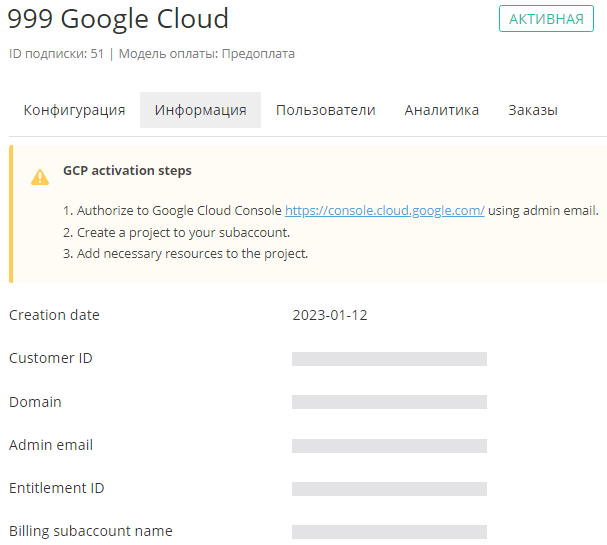This screenshot has height=545, width=607.
Task: Click the creation date value 2023-01-12
Action: [x=330, y=315]
